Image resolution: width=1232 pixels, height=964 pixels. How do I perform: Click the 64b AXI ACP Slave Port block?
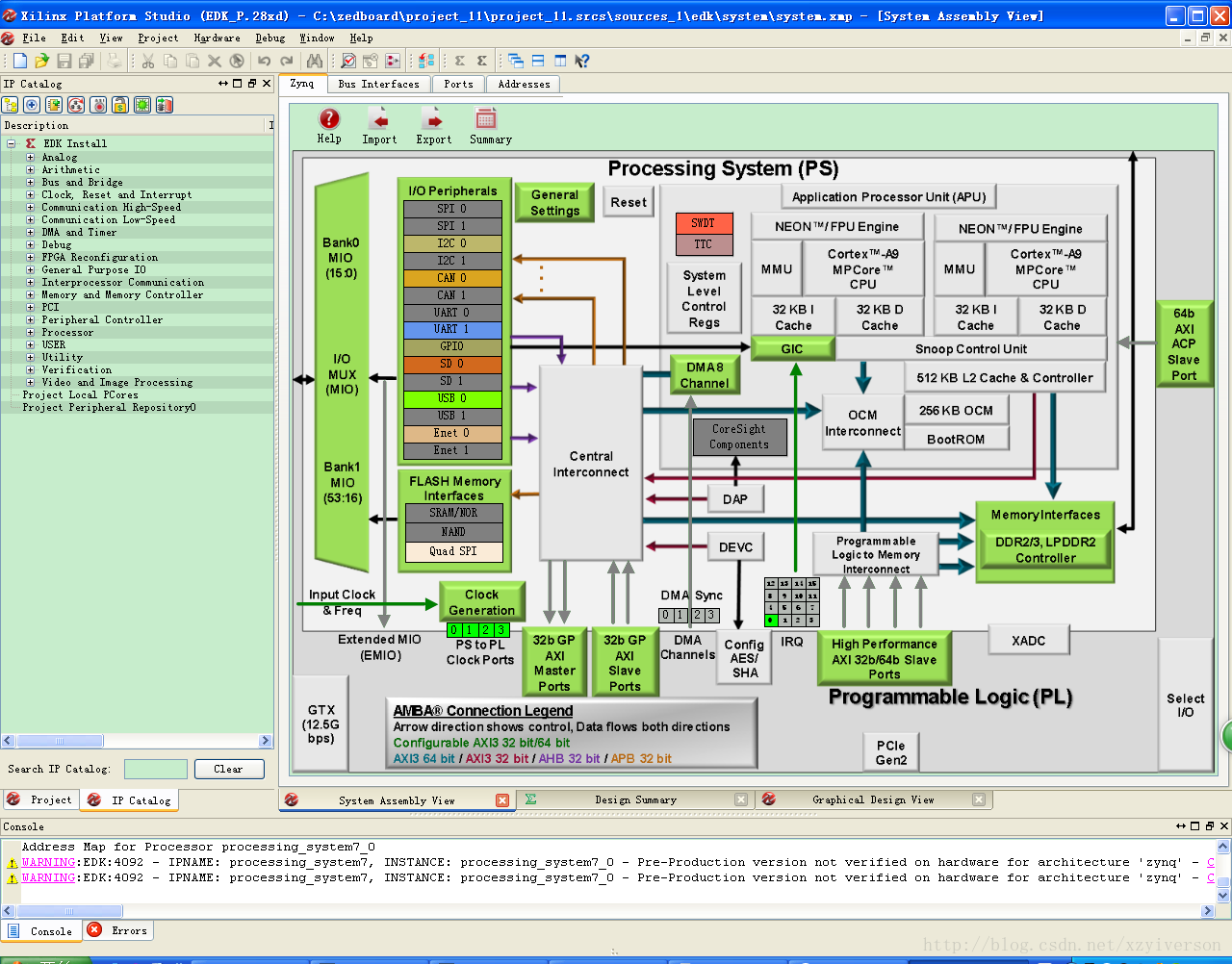click(x=1184, y=344)
